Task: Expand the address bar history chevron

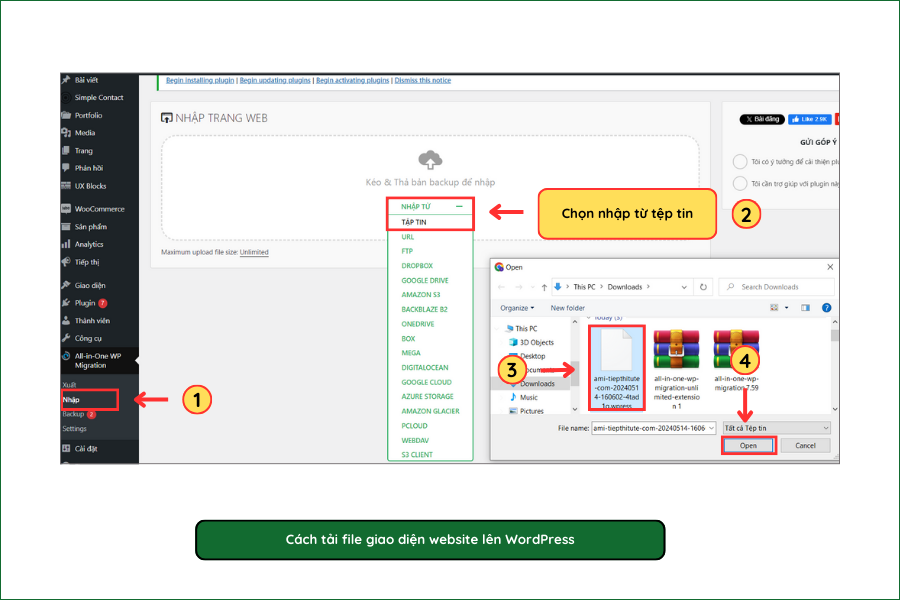Action: 684,287
